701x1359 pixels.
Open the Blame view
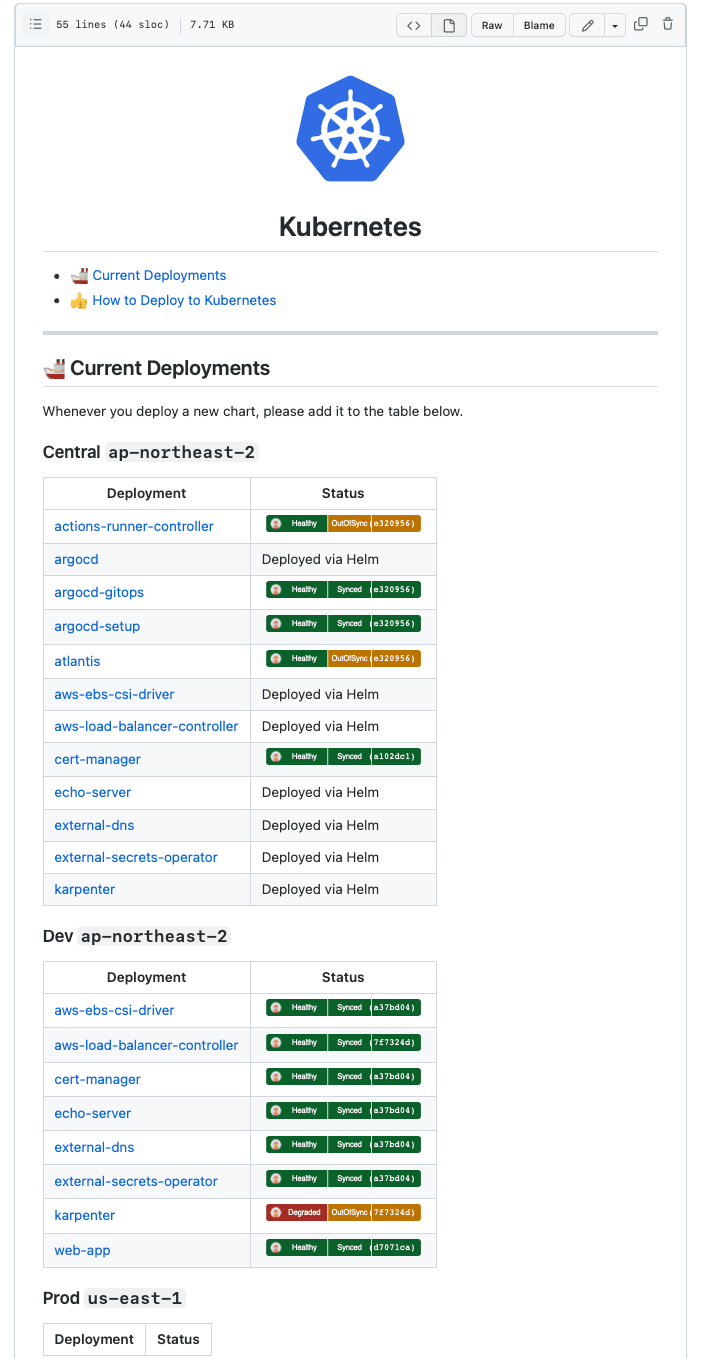point(538,25)
